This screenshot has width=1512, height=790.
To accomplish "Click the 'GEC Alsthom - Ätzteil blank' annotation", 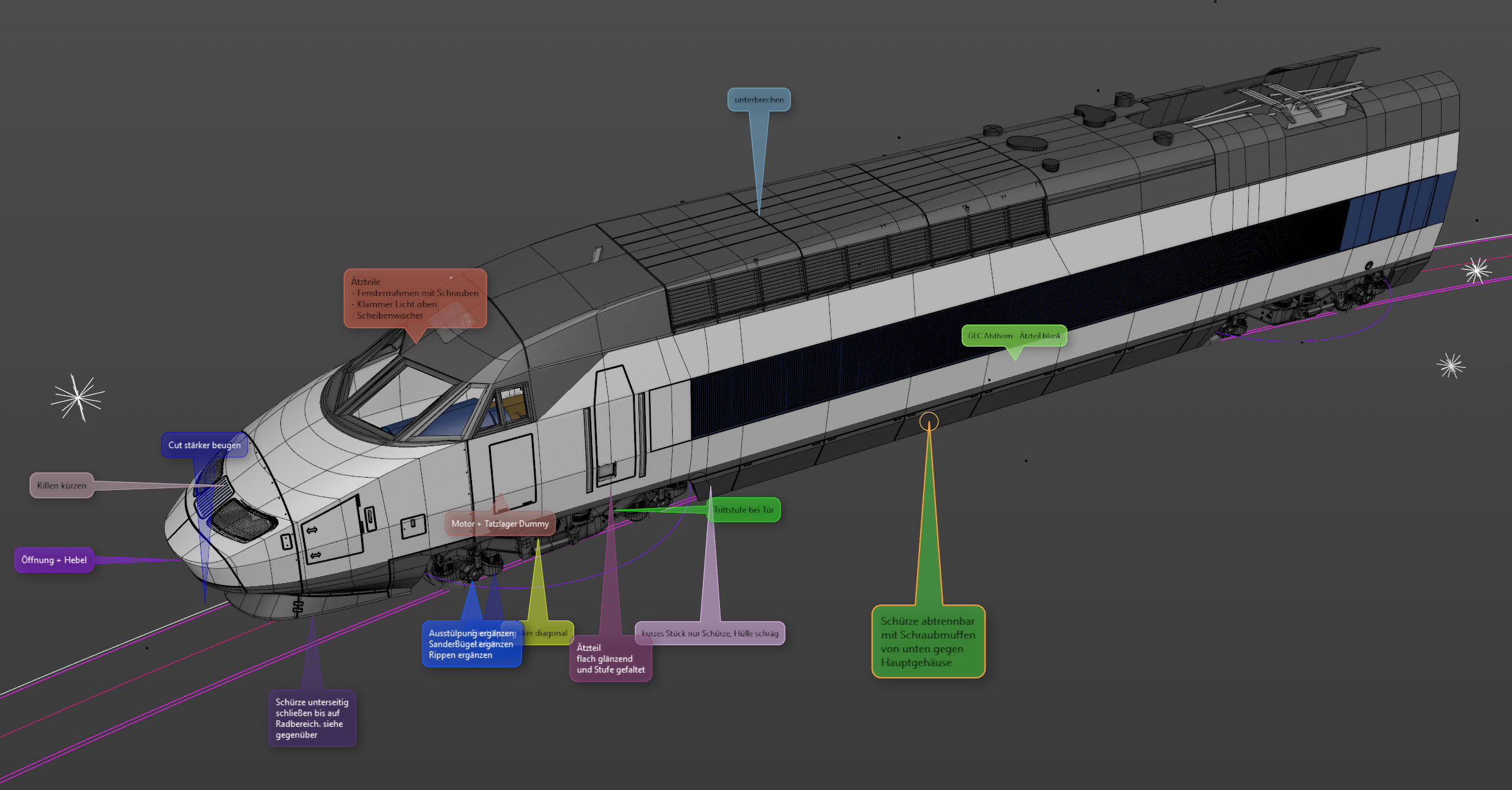I will [1014, 336].
